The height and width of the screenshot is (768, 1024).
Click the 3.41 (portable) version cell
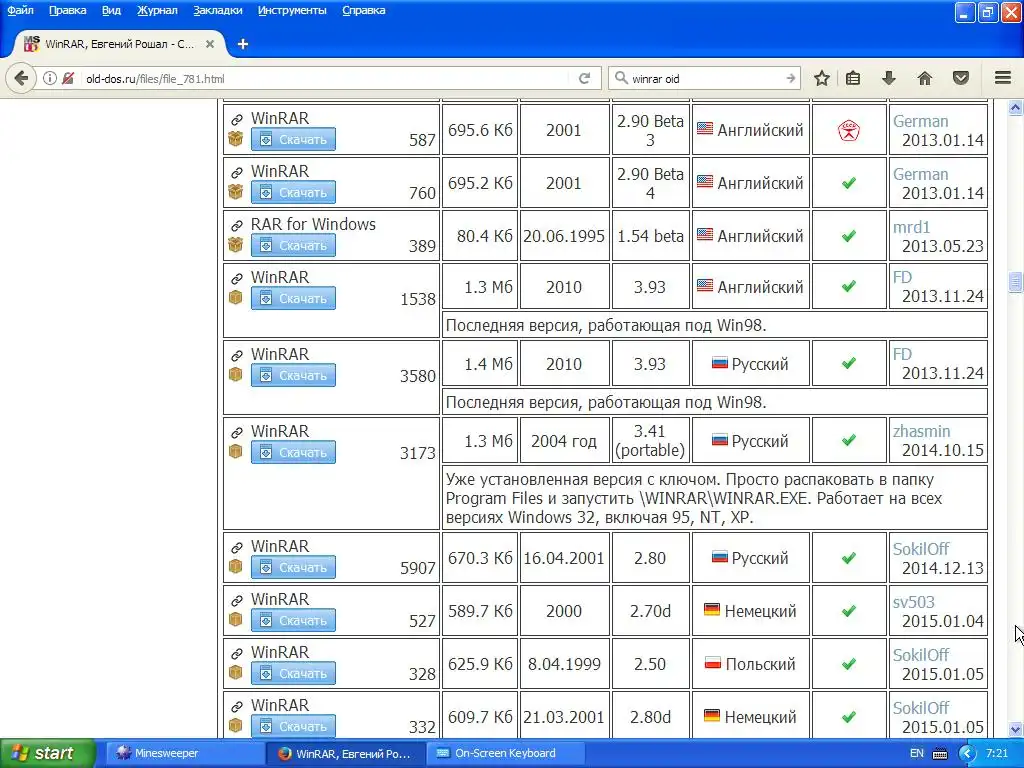[x=650, y=440]
